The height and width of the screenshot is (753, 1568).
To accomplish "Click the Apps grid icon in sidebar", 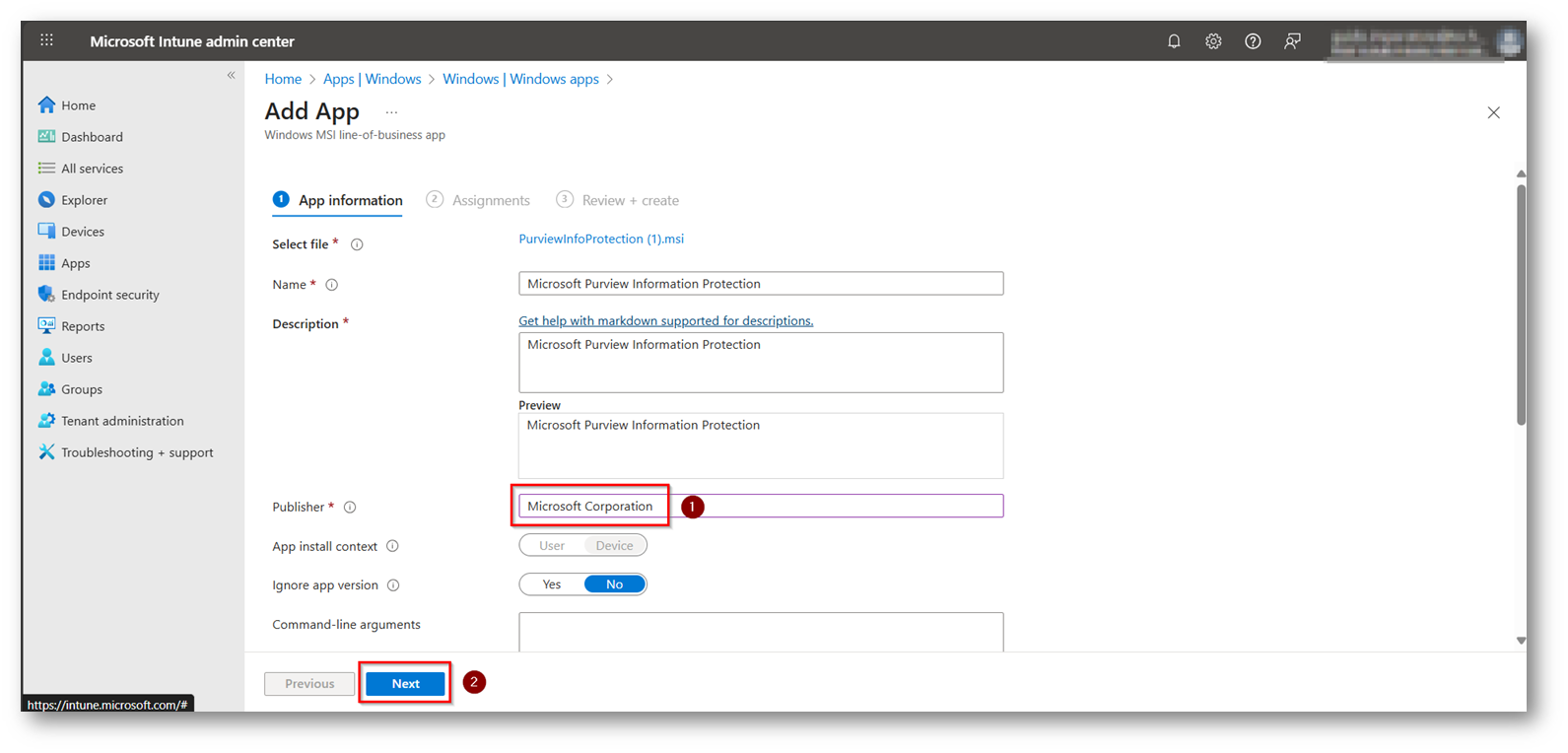I will point(46,262).
